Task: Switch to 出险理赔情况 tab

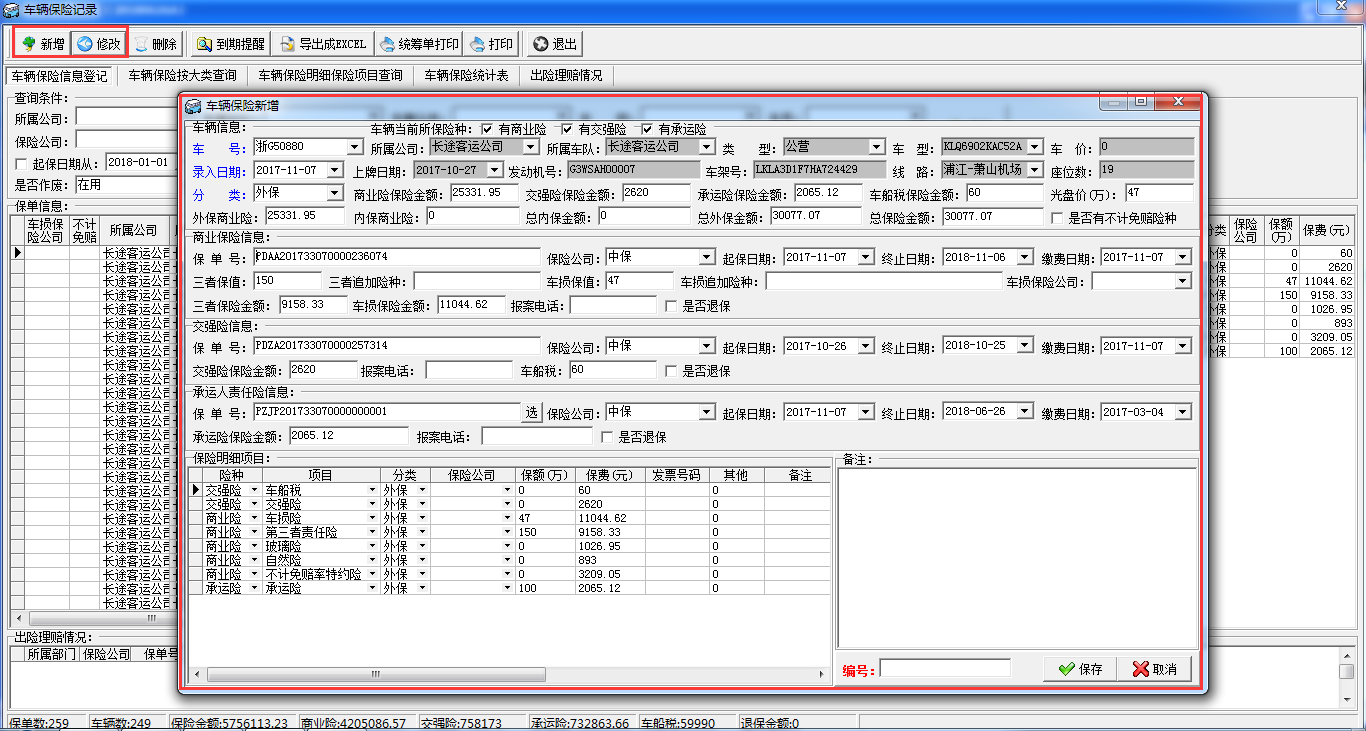Action: (x=566, y=76)
